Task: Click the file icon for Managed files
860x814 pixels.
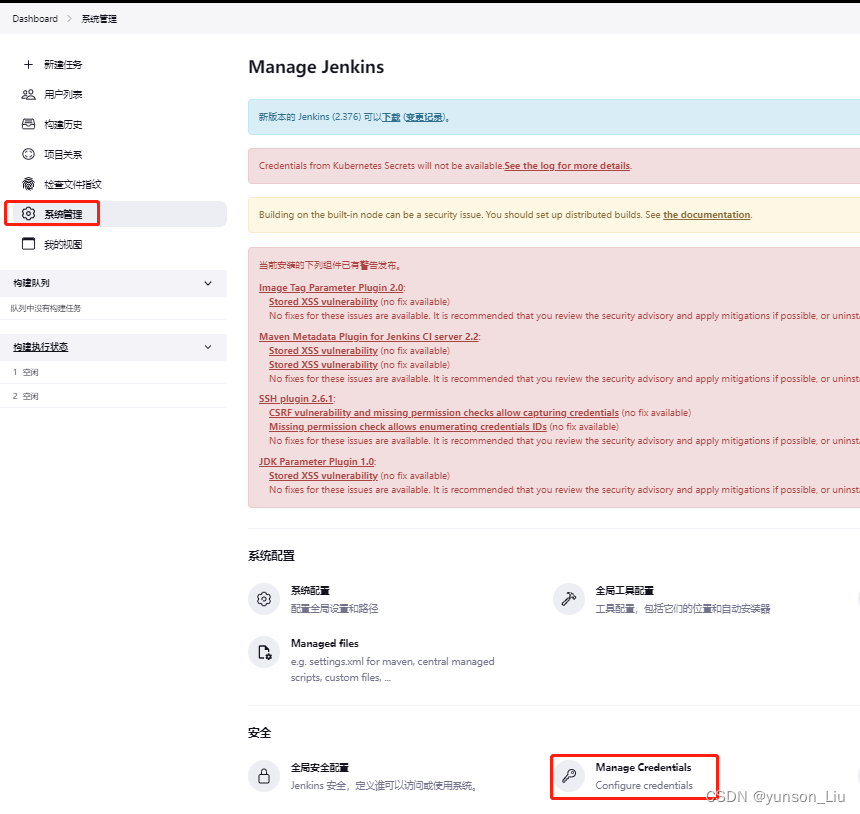Action: (x=264, y=652)
